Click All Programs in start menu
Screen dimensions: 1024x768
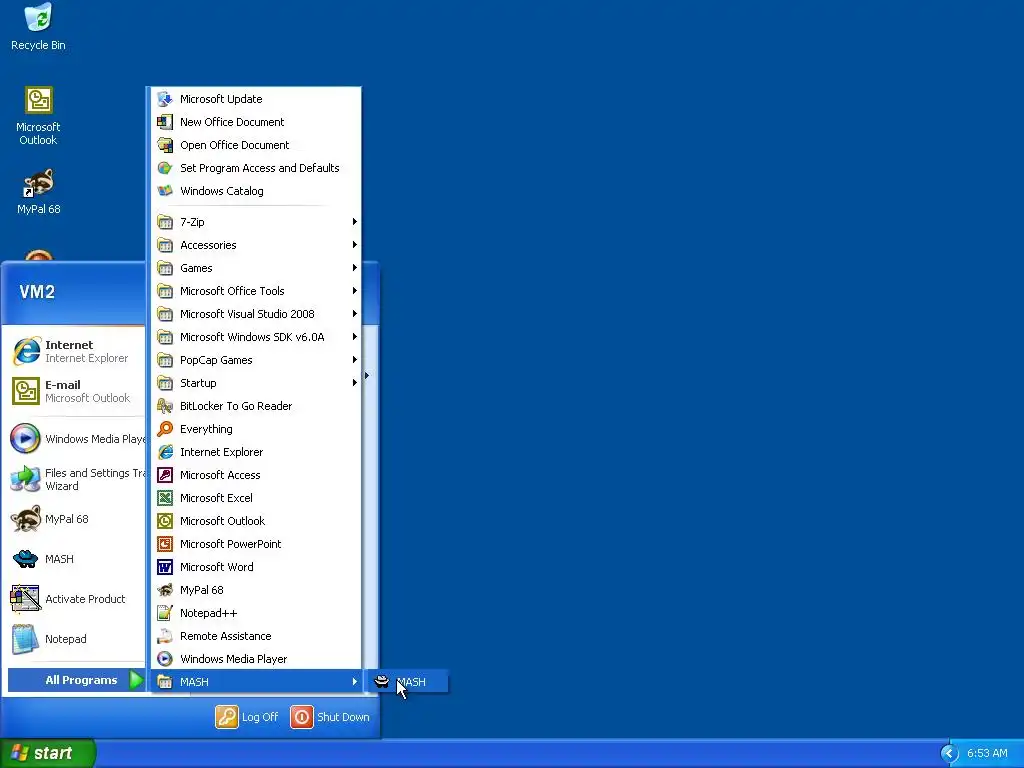coord(76,680)
